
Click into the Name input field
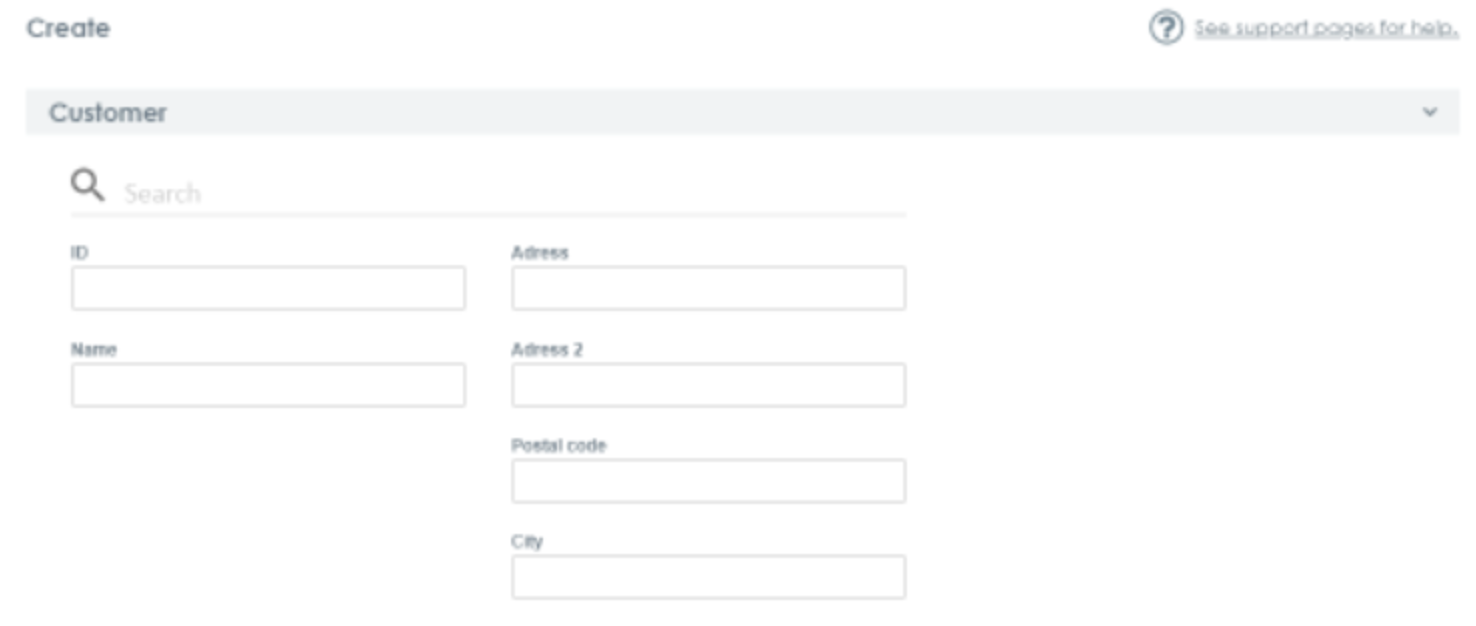tap(268, 385)
